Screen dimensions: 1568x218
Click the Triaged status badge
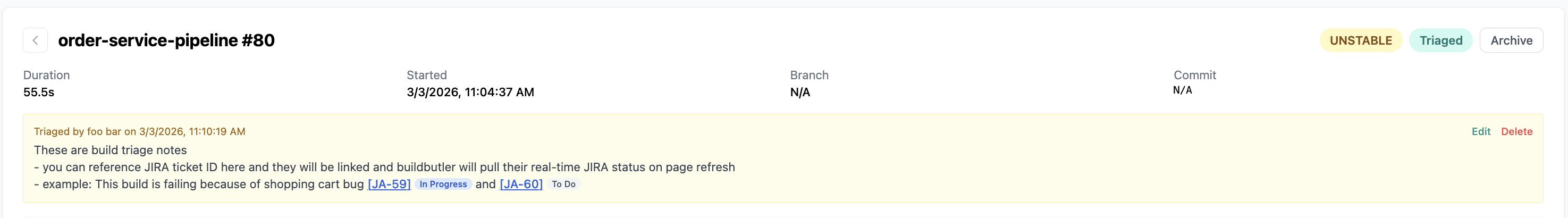click(x=1440, y=40)
